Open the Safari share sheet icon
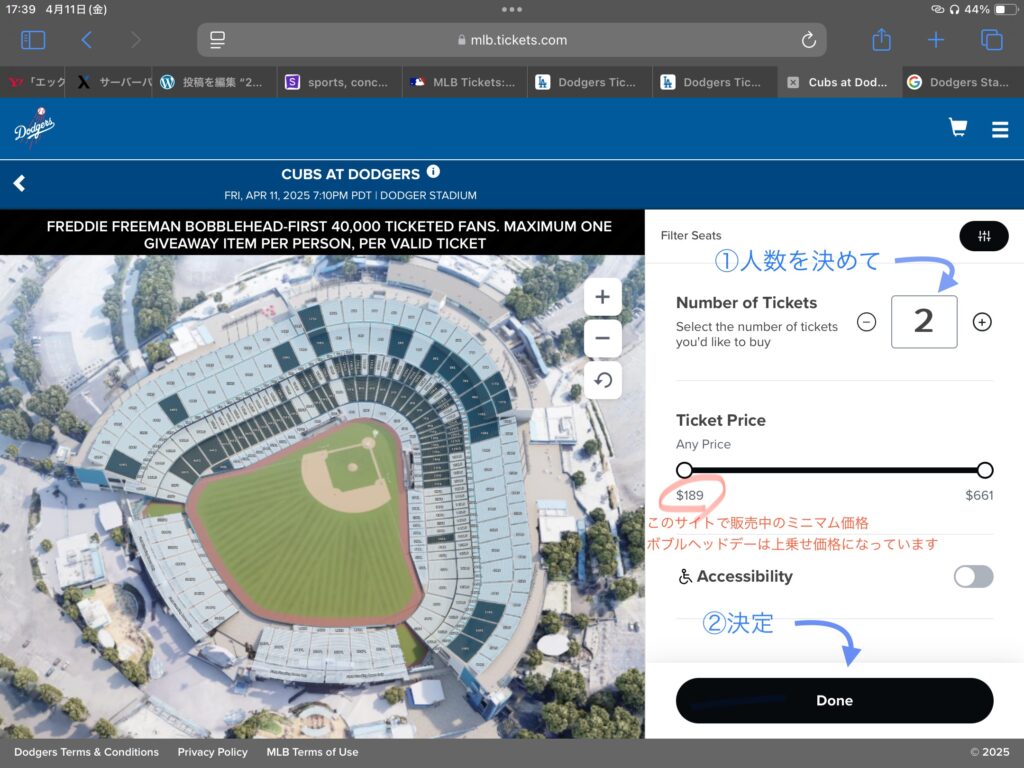Viewport: 1024px width, 768px height. tap(882, 39)
